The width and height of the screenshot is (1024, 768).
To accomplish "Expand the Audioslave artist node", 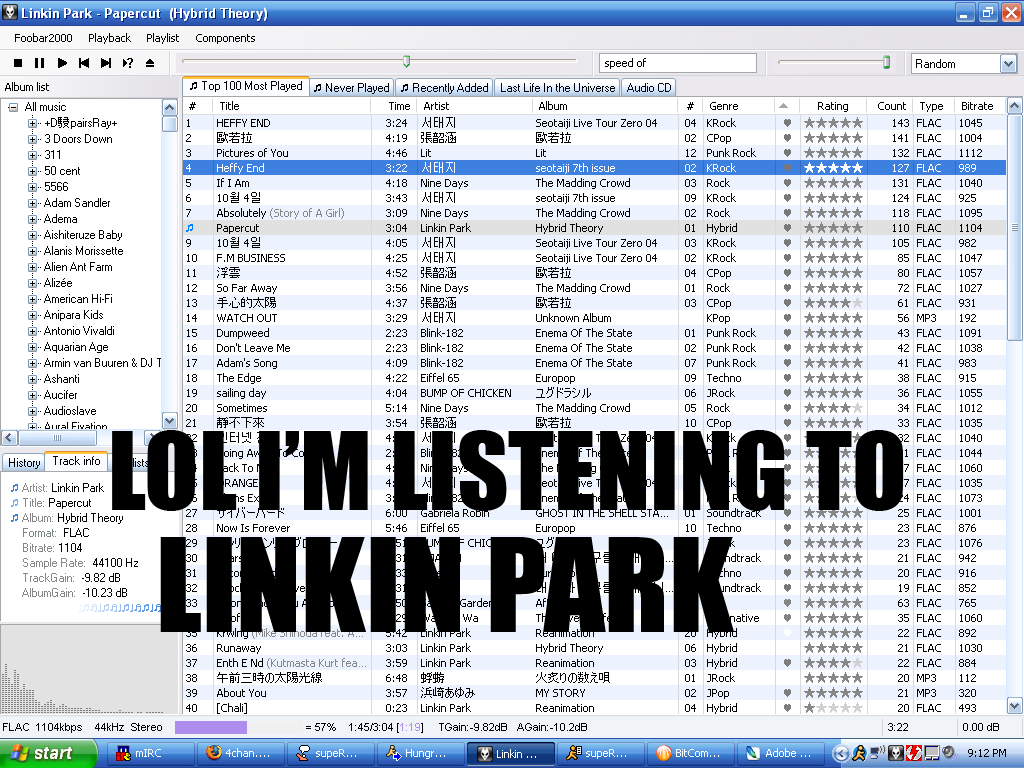I will pyautogui.click(x=33, y=411).
